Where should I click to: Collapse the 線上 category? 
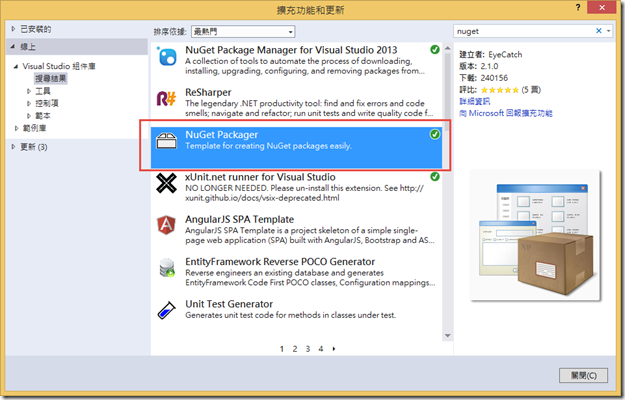tap(13, 47)
